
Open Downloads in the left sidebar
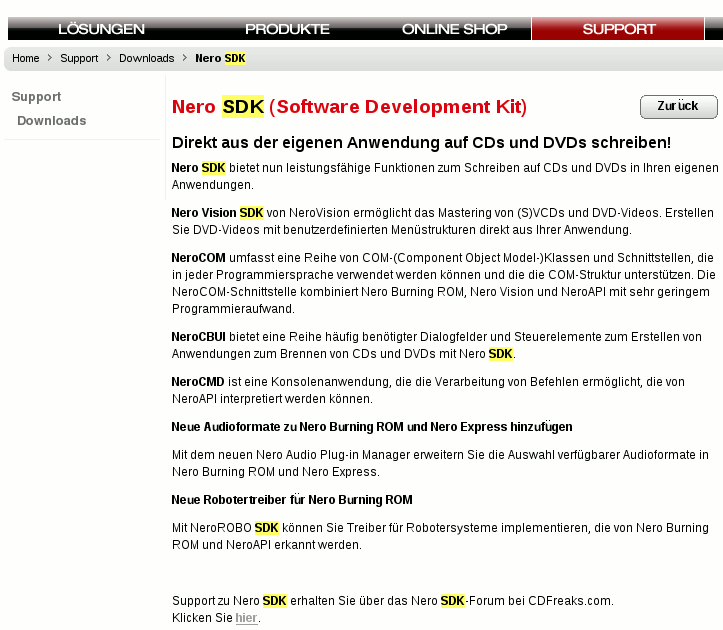[51, 121]
